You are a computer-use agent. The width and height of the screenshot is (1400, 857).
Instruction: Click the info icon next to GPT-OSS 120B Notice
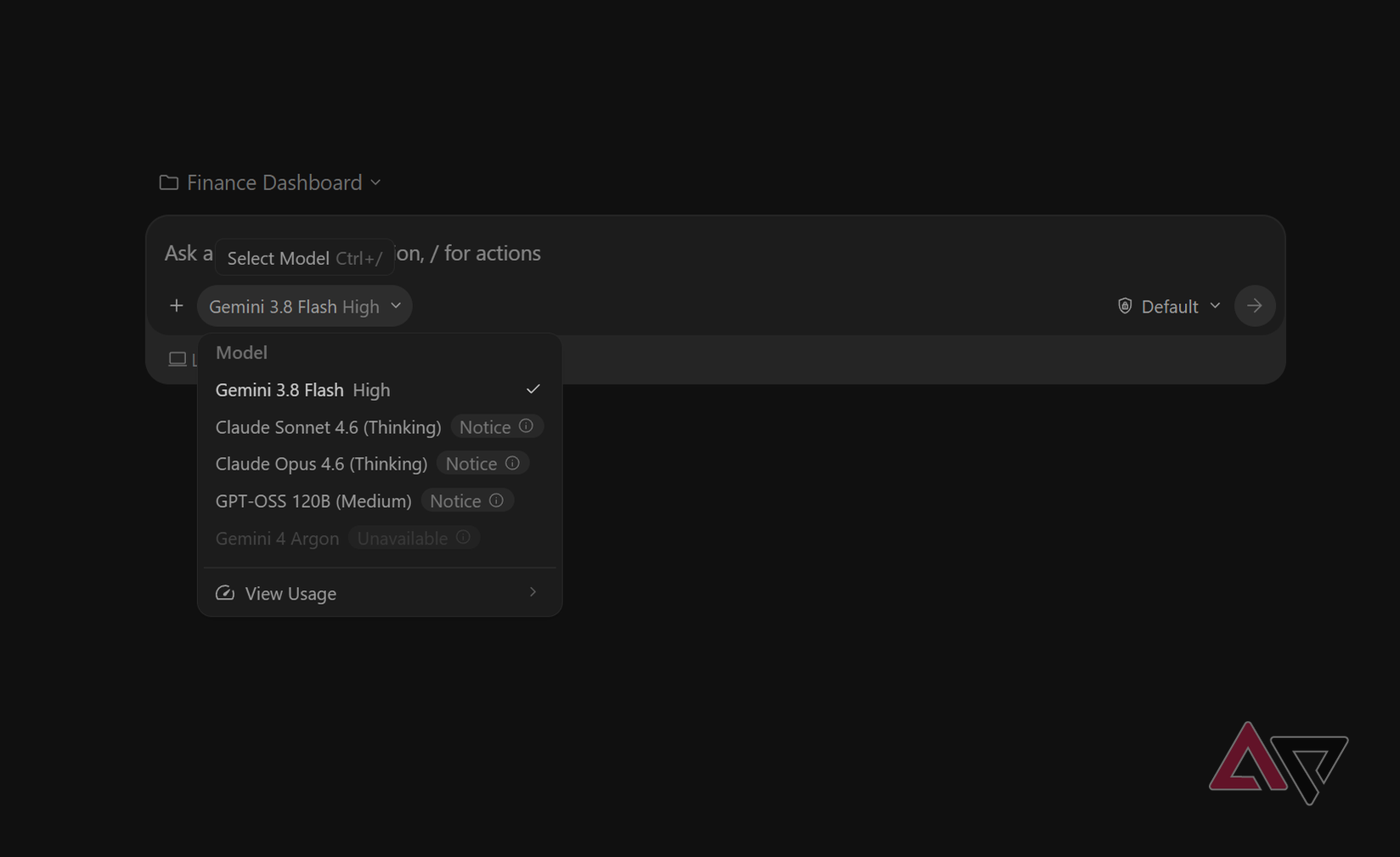pos(496,500)
